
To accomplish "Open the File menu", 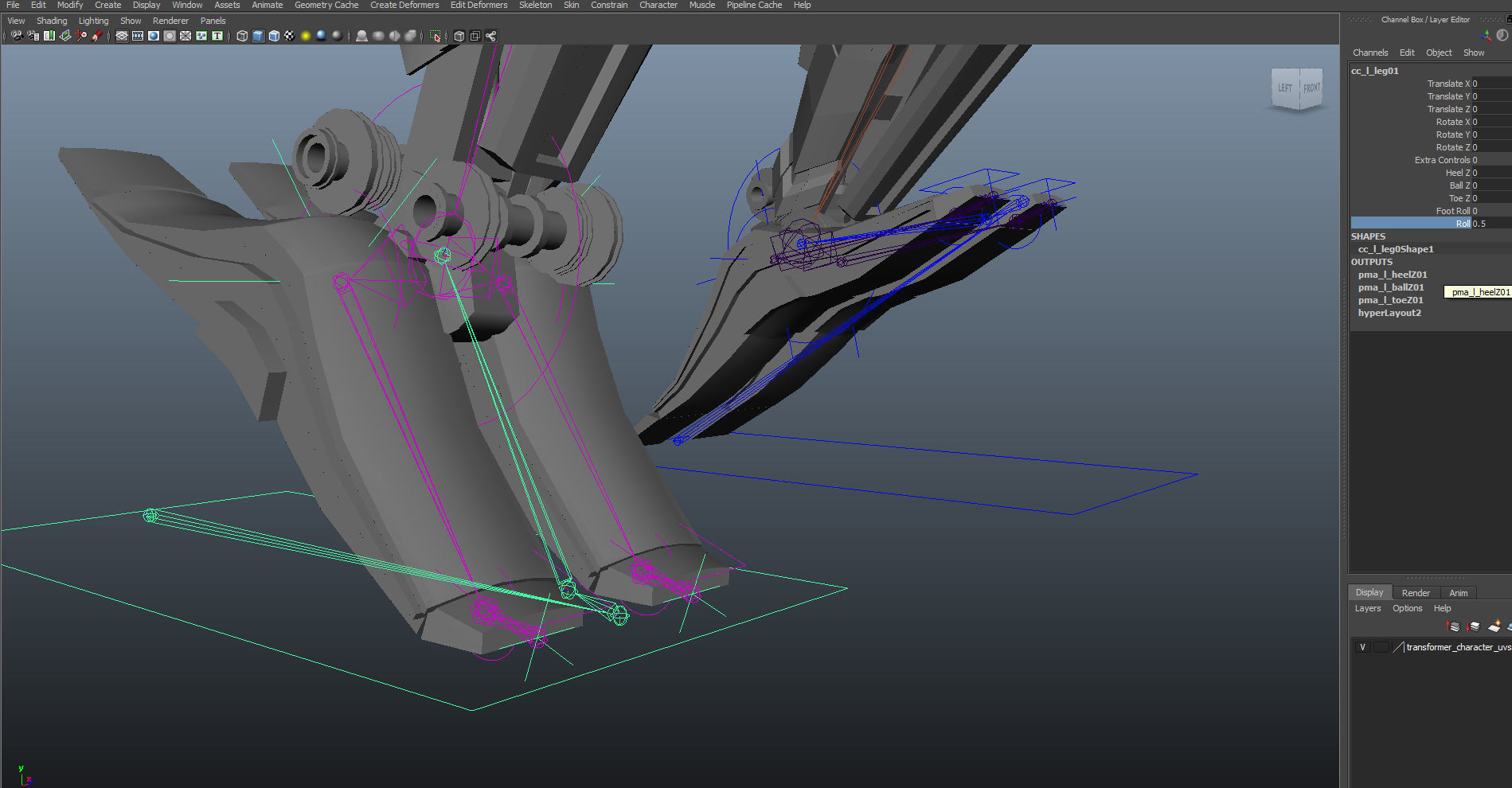I will pyautogui.click(x=13, y=5).
